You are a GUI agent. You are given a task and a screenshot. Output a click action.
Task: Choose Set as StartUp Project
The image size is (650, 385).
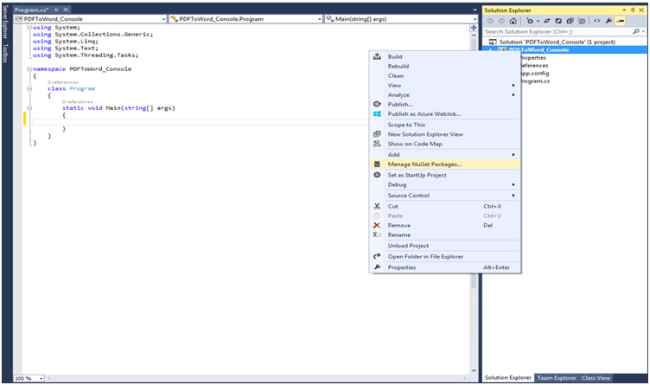coord(445,175)
